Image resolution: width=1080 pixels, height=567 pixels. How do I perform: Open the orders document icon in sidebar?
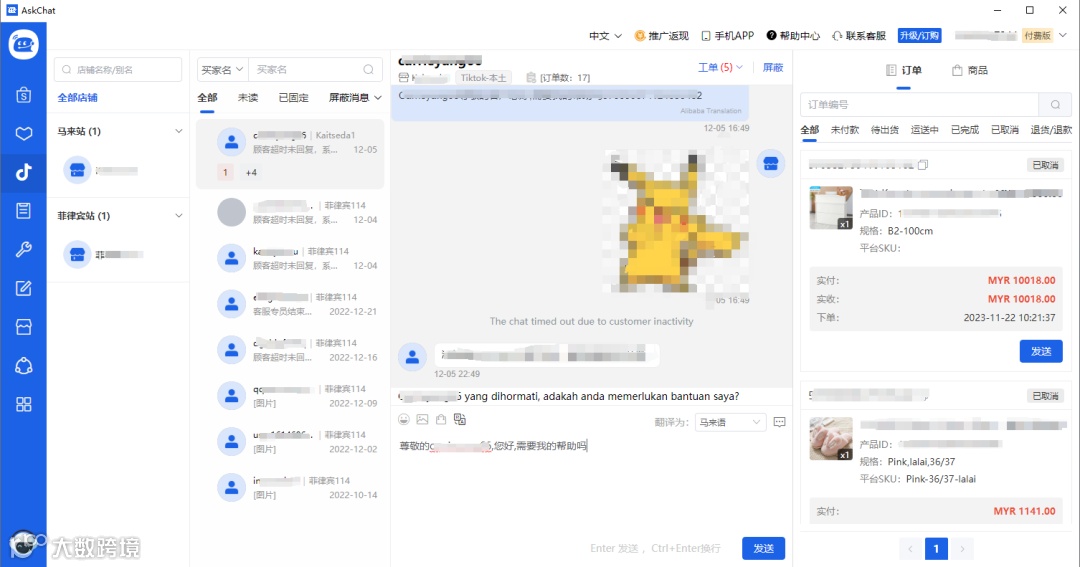point(23,210)
